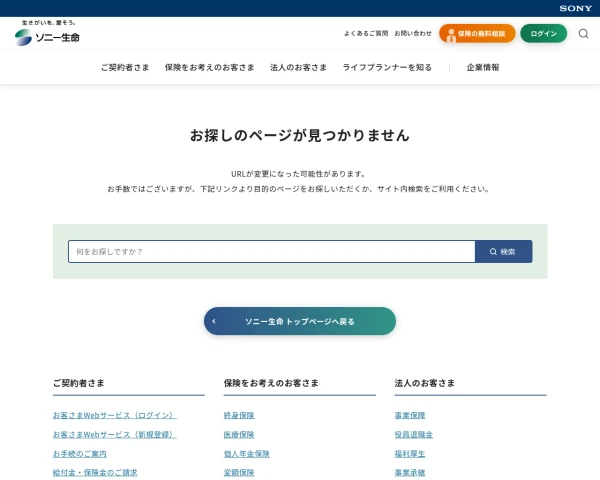Open 役員退職金 link

pos(414,434)
